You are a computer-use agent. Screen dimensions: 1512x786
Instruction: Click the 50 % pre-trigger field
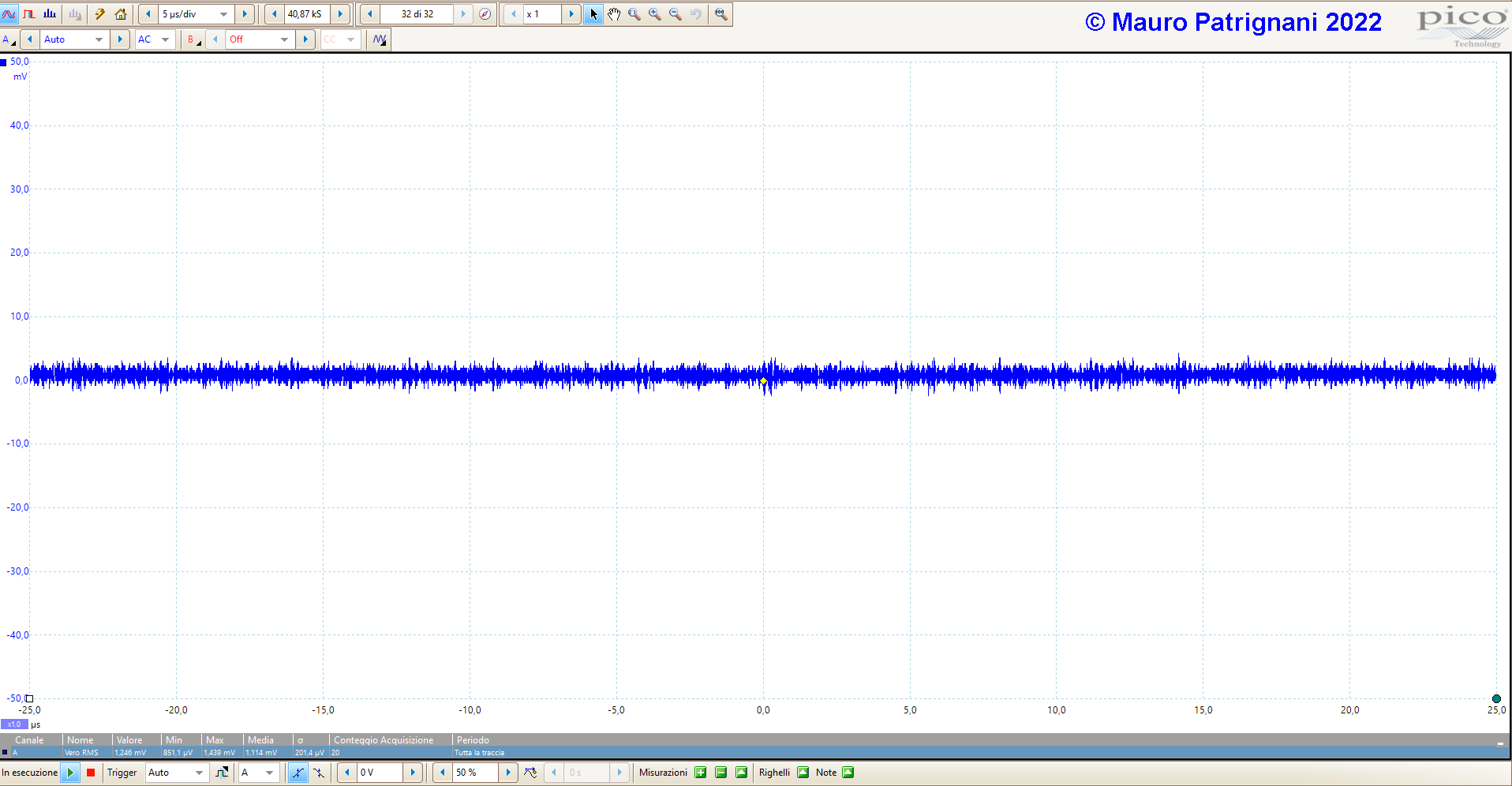(x=476, y=773)
